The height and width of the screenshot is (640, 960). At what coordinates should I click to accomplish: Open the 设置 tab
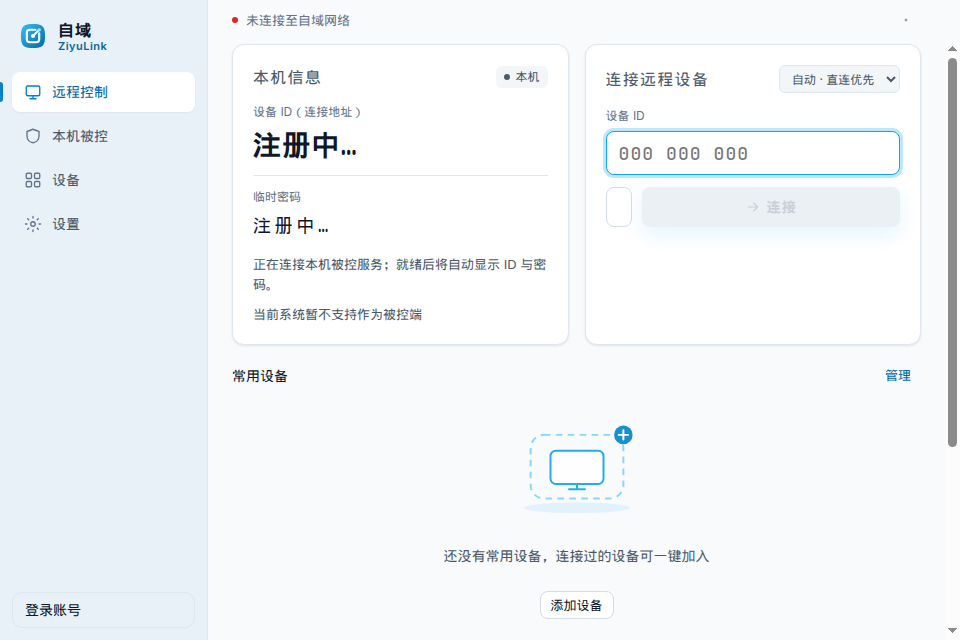tap(103, 224)
